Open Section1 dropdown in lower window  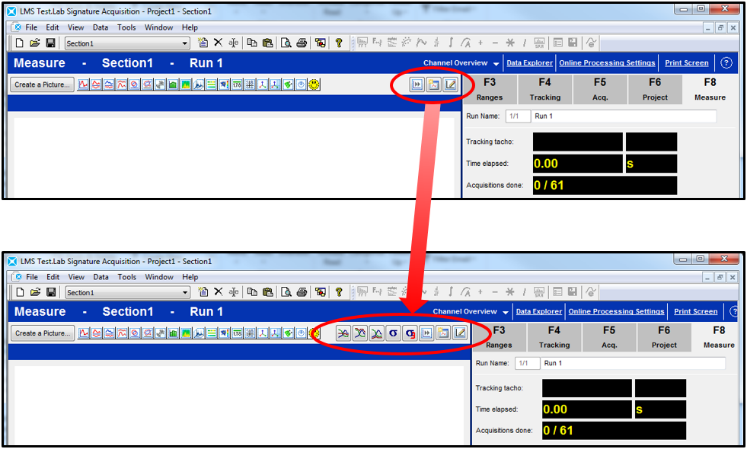185,293
